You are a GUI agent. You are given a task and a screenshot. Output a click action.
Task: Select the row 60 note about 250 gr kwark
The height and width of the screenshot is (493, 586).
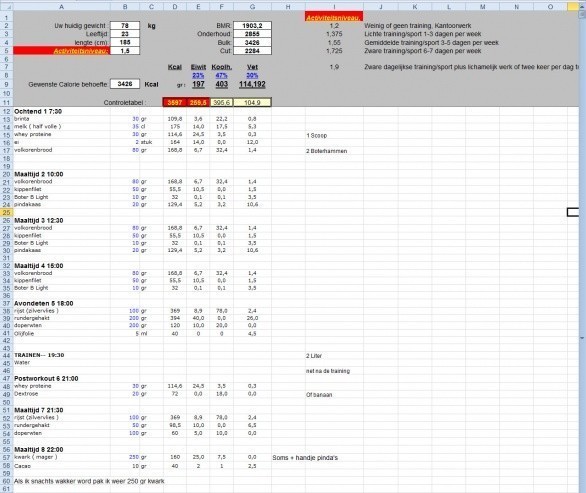(89, 481)
